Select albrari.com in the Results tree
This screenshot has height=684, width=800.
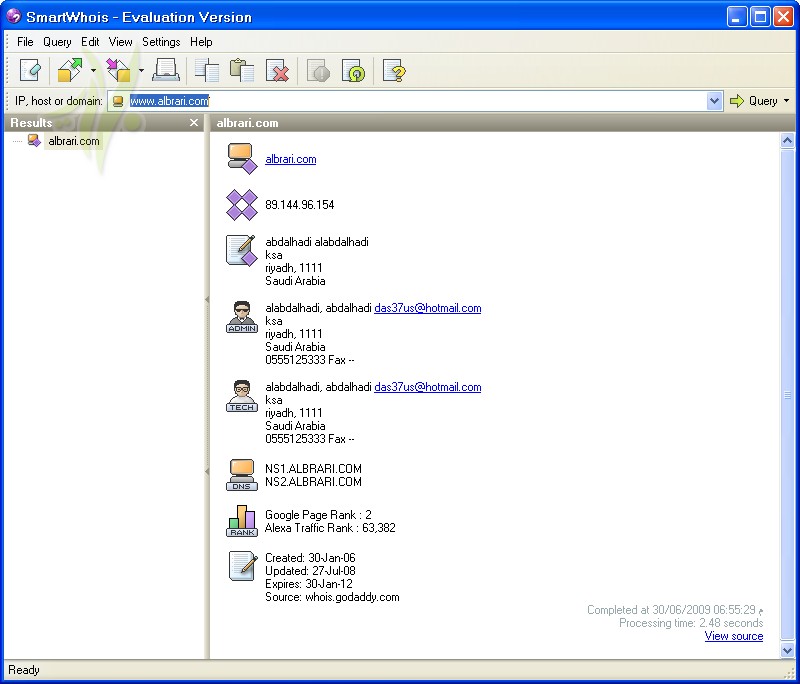tap(74, 141)
